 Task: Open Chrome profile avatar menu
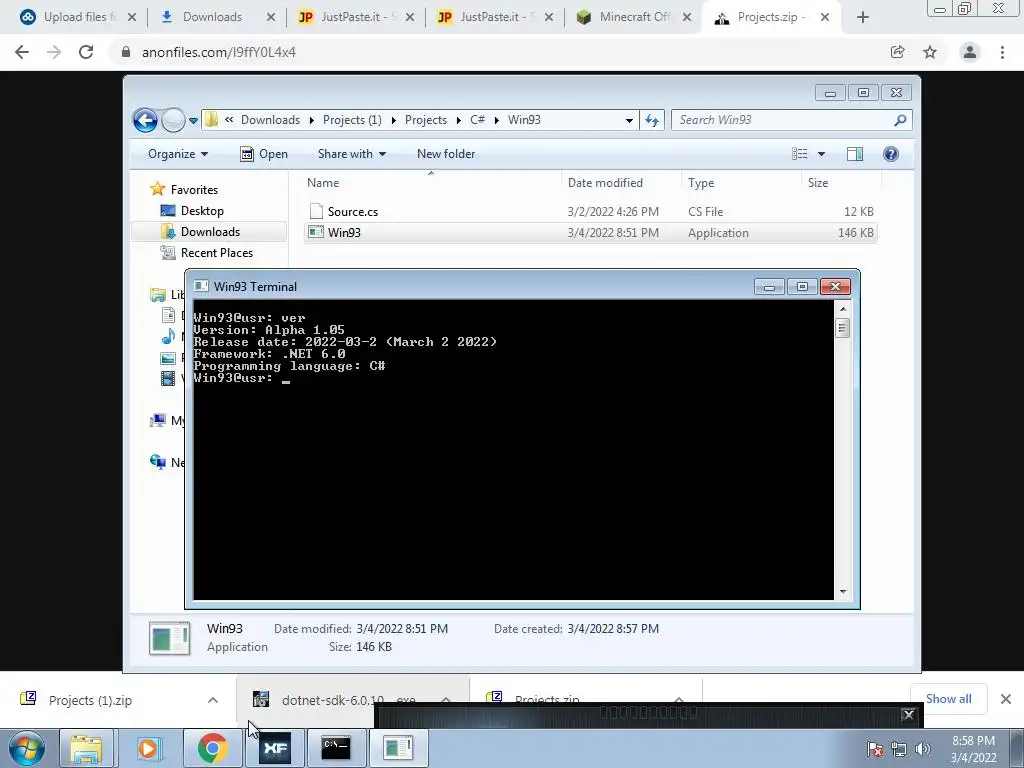click(970, 52)
